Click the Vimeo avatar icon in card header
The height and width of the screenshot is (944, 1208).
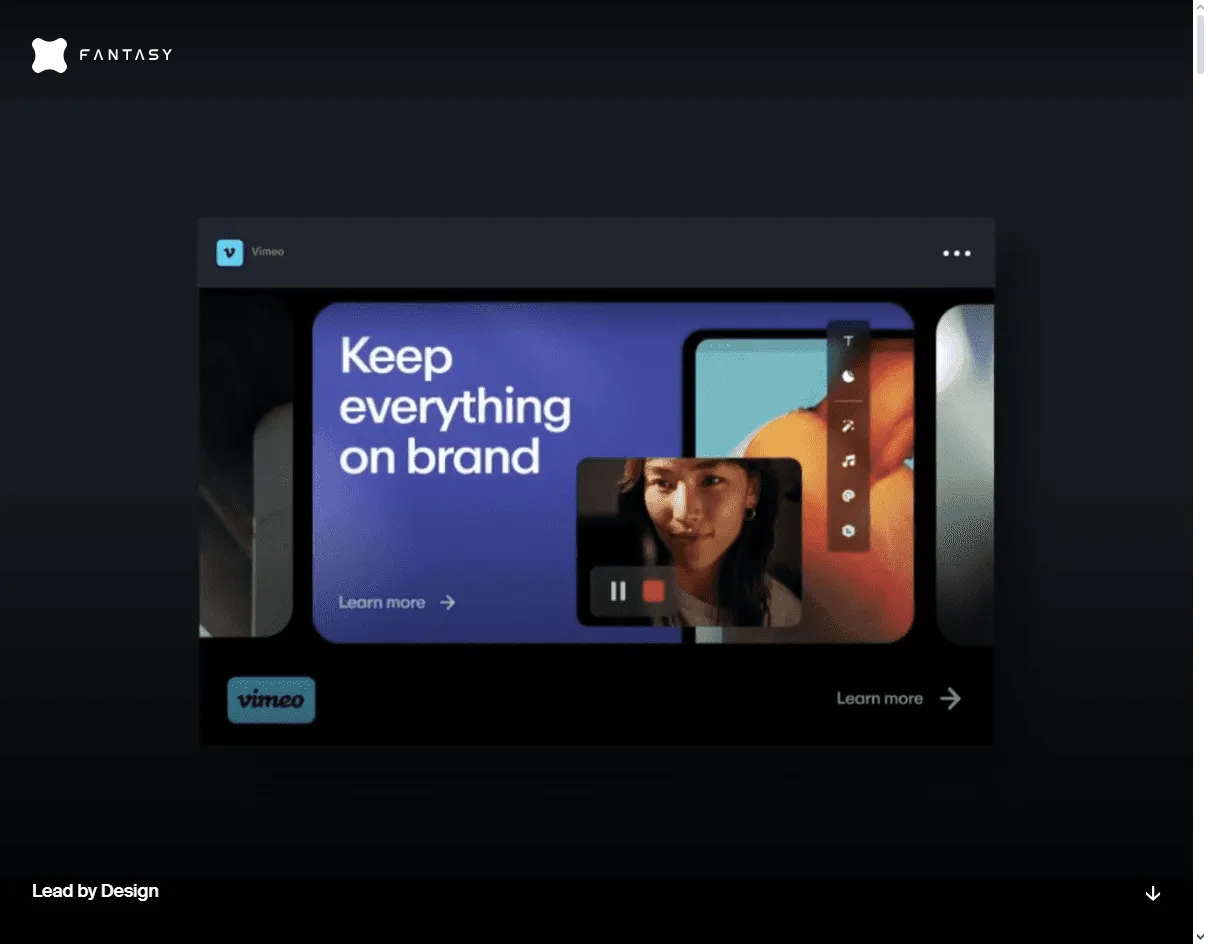click(x=230, y=252)
